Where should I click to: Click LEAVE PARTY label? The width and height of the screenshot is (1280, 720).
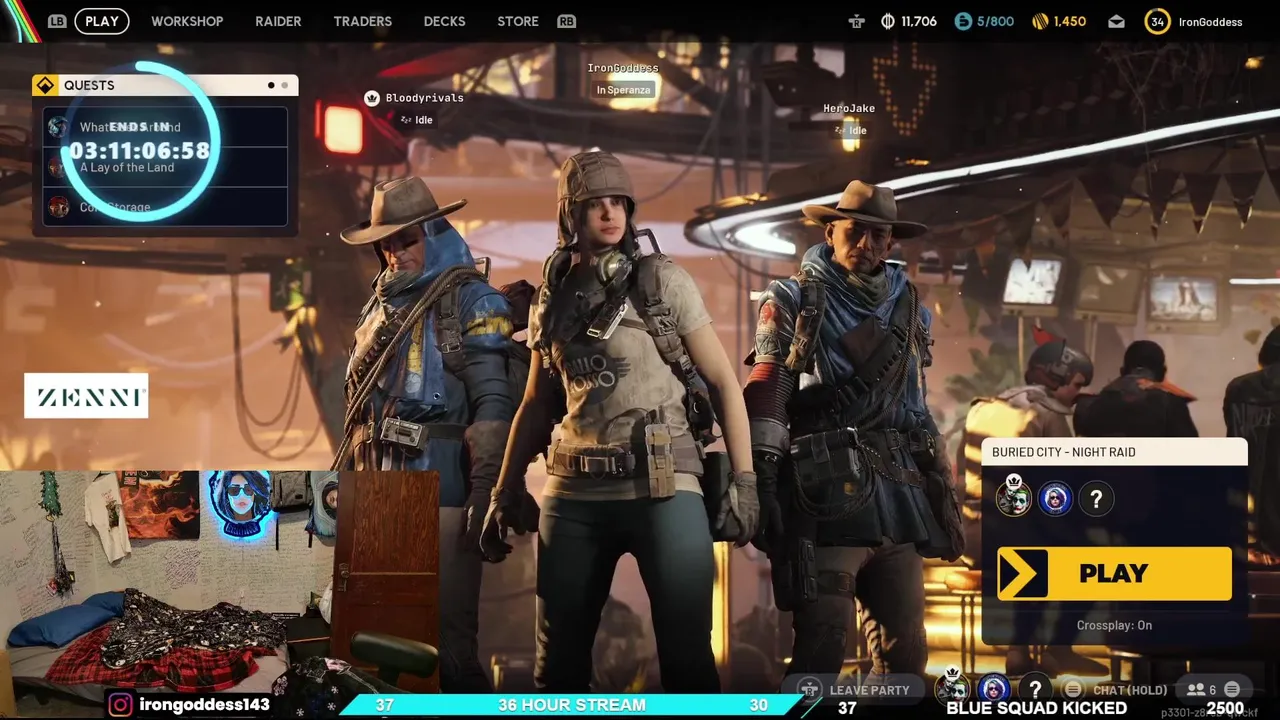pos(869,690)
